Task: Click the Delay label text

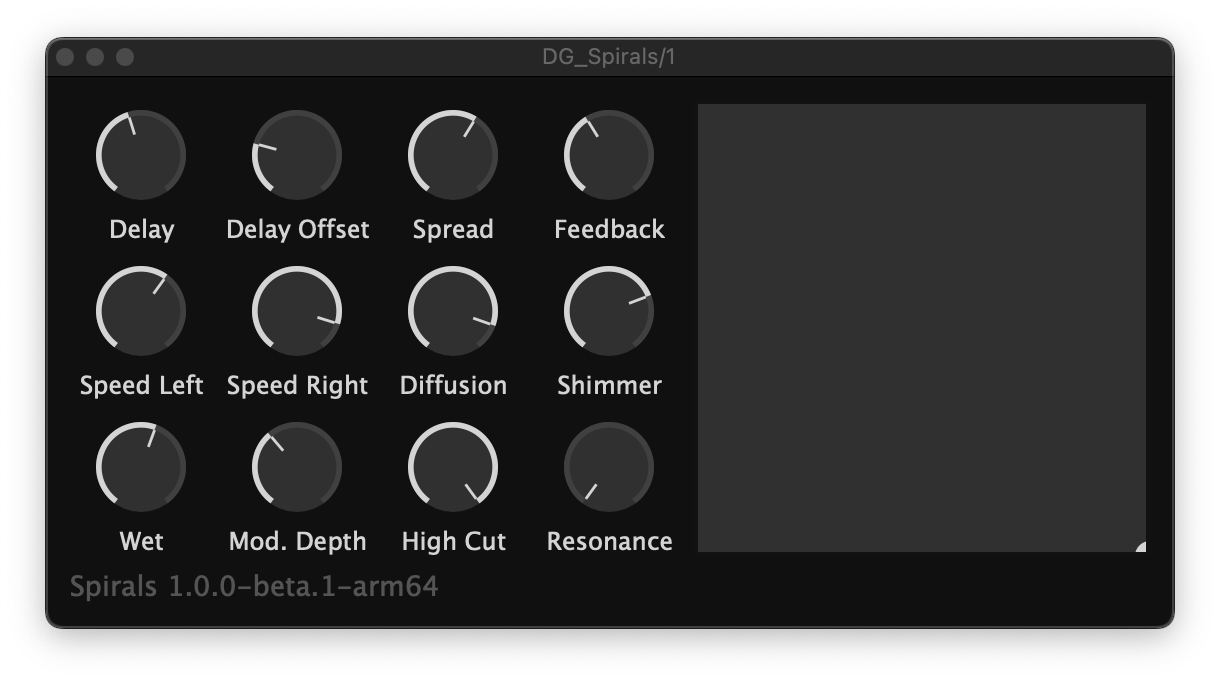Action: [x=141, y=230]
